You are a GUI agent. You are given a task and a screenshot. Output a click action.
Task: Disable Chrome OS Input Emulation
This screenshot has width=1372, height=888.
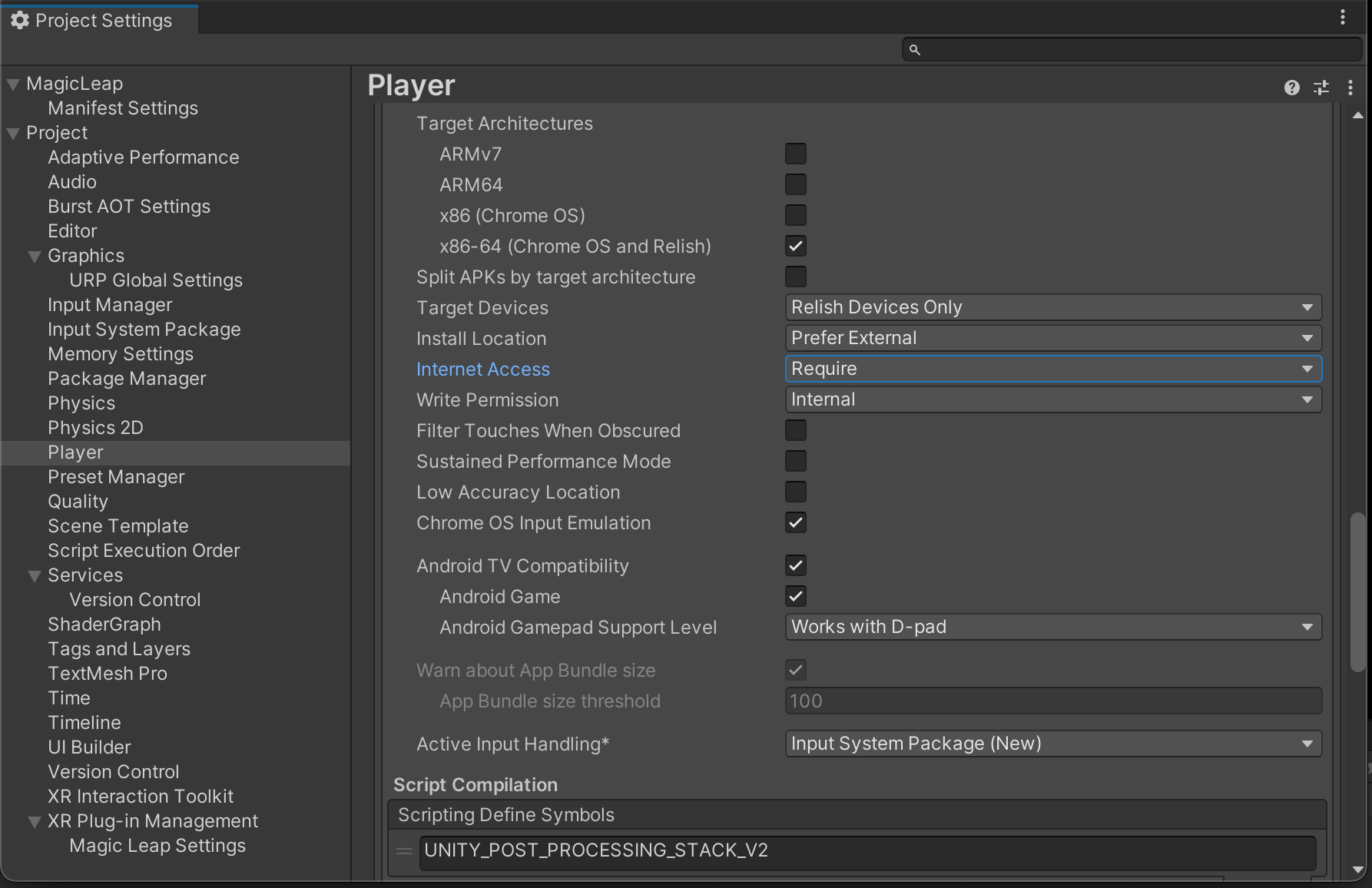point(796,522)
